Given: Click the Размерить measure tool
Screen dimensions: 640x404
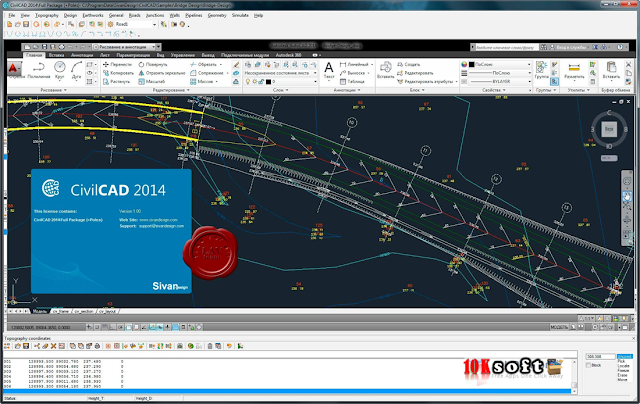Looking at the screenshot, I should [574, 70].
